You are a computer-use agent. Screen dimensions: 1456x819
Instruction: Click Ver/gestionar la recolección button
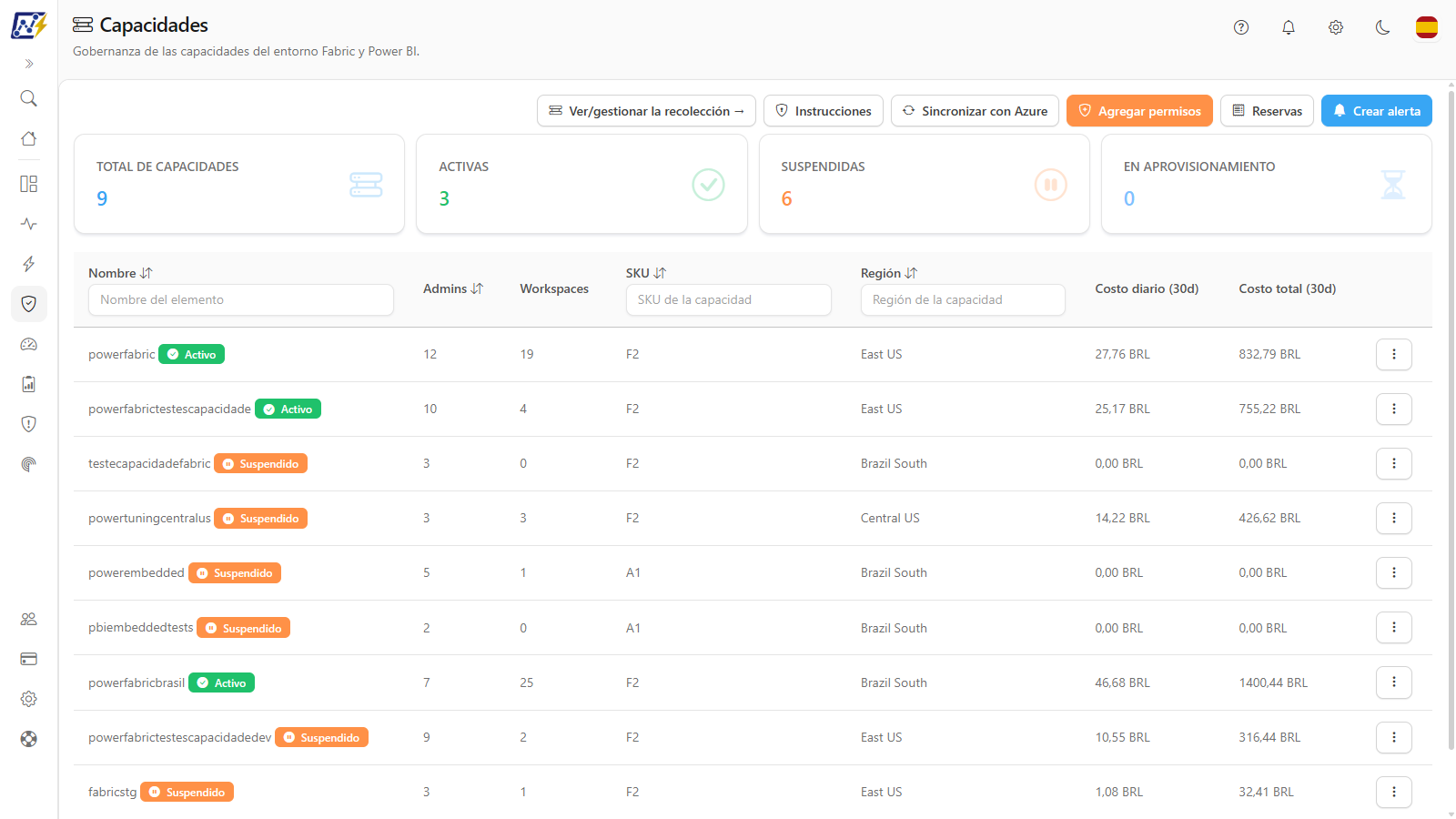pos(646,111)
